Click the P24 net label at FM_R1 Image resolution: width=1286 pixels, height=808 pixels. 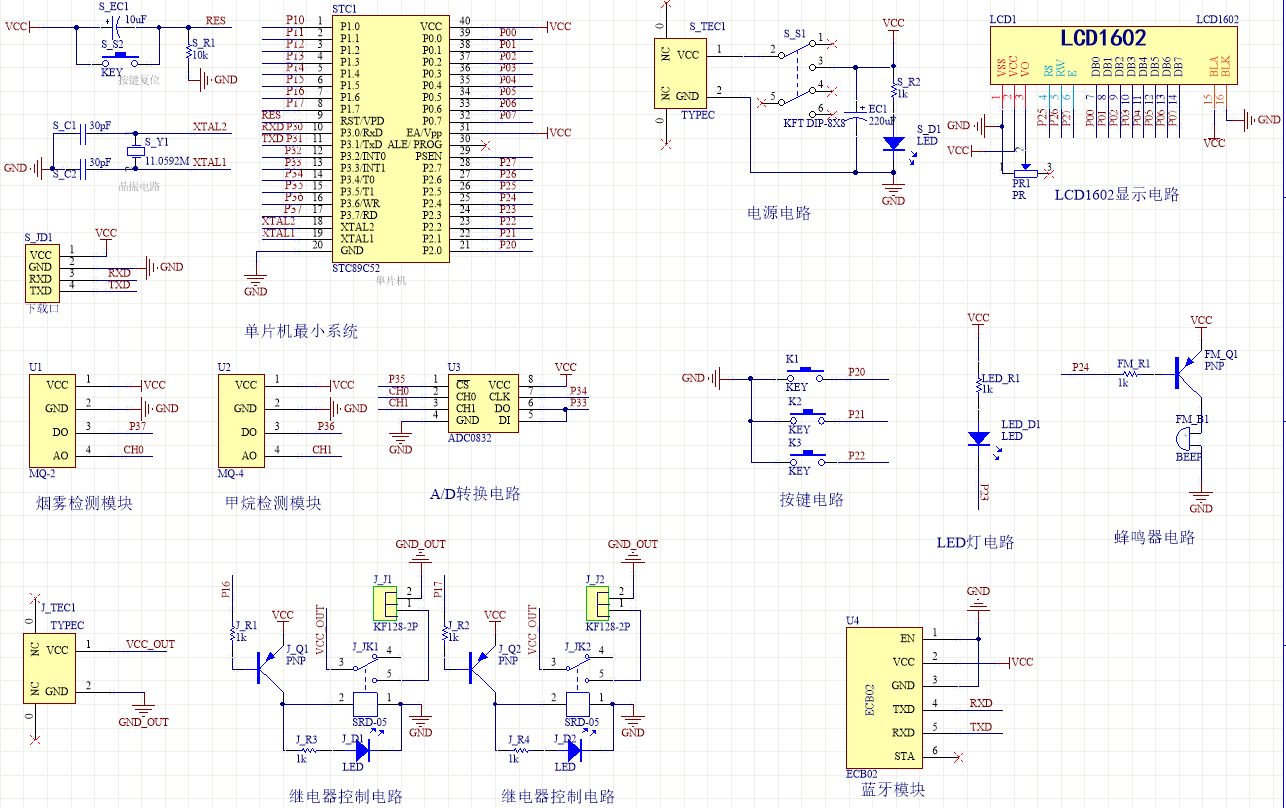click(x=1080, y=367)
